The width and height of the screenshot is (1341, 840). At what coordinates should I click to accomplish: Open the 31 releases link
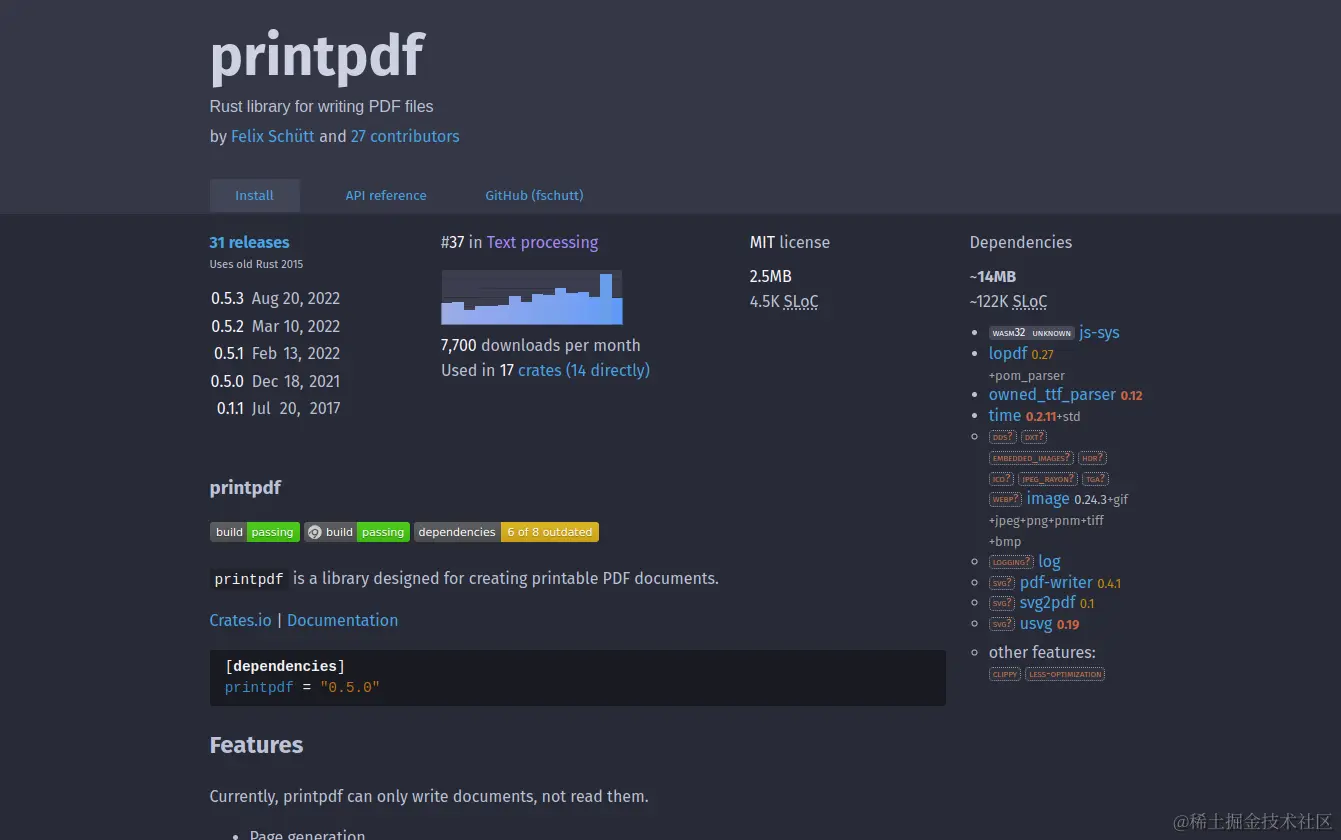(x=249, y=242)
